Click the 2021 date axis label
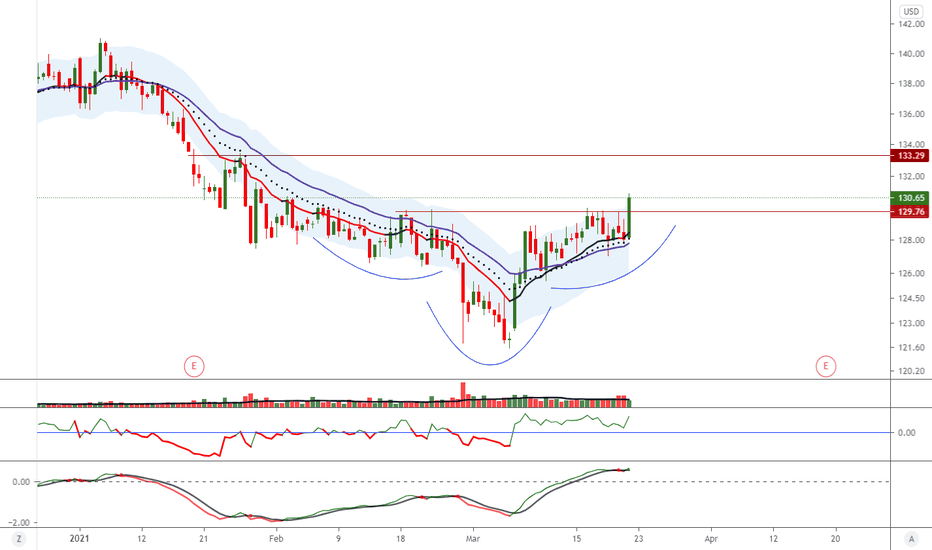Image resolution: width=932 pixels, height=550 pixels. (80, 539)
